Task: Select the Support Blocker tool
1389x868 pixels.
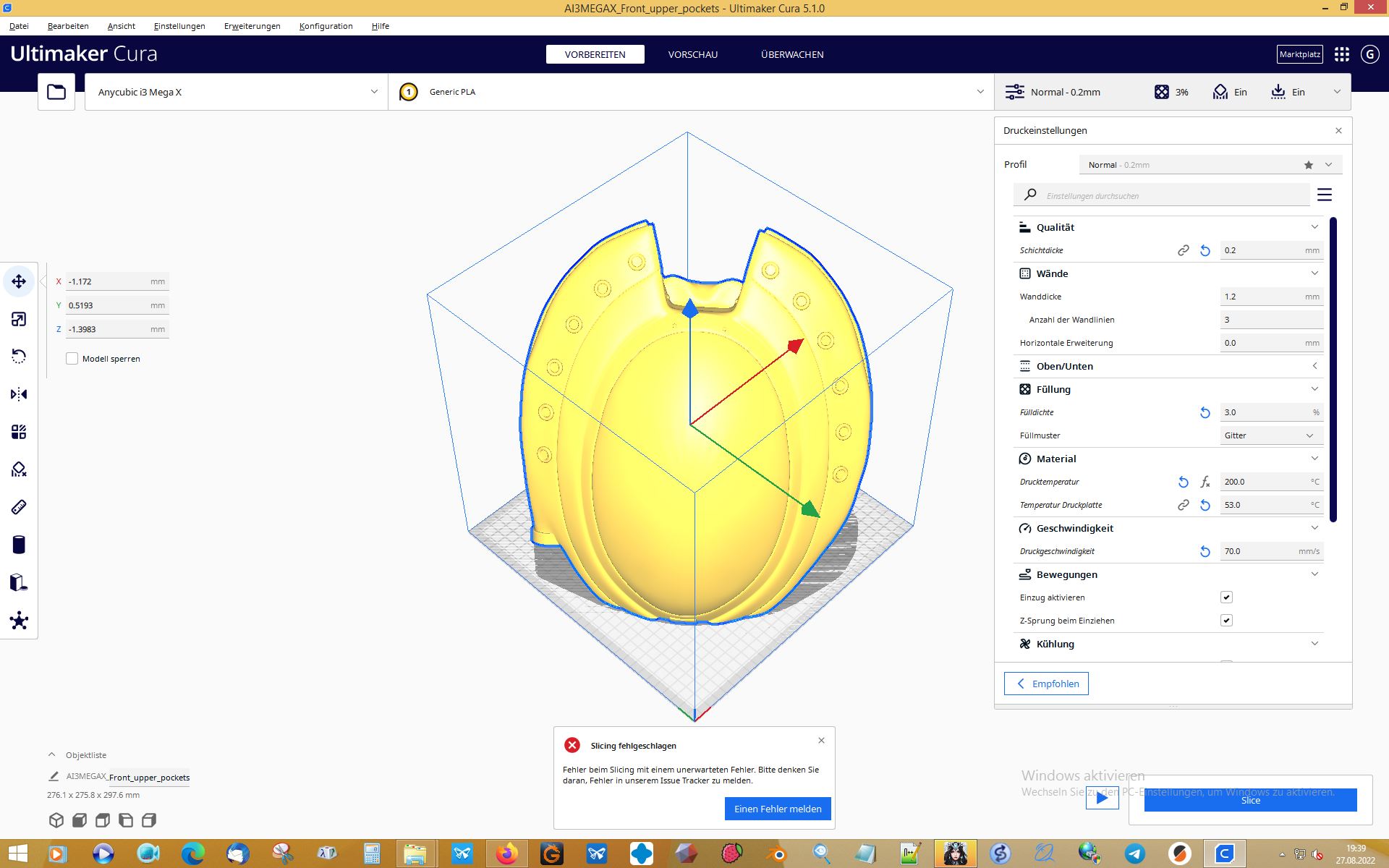Action: point(19,469)
